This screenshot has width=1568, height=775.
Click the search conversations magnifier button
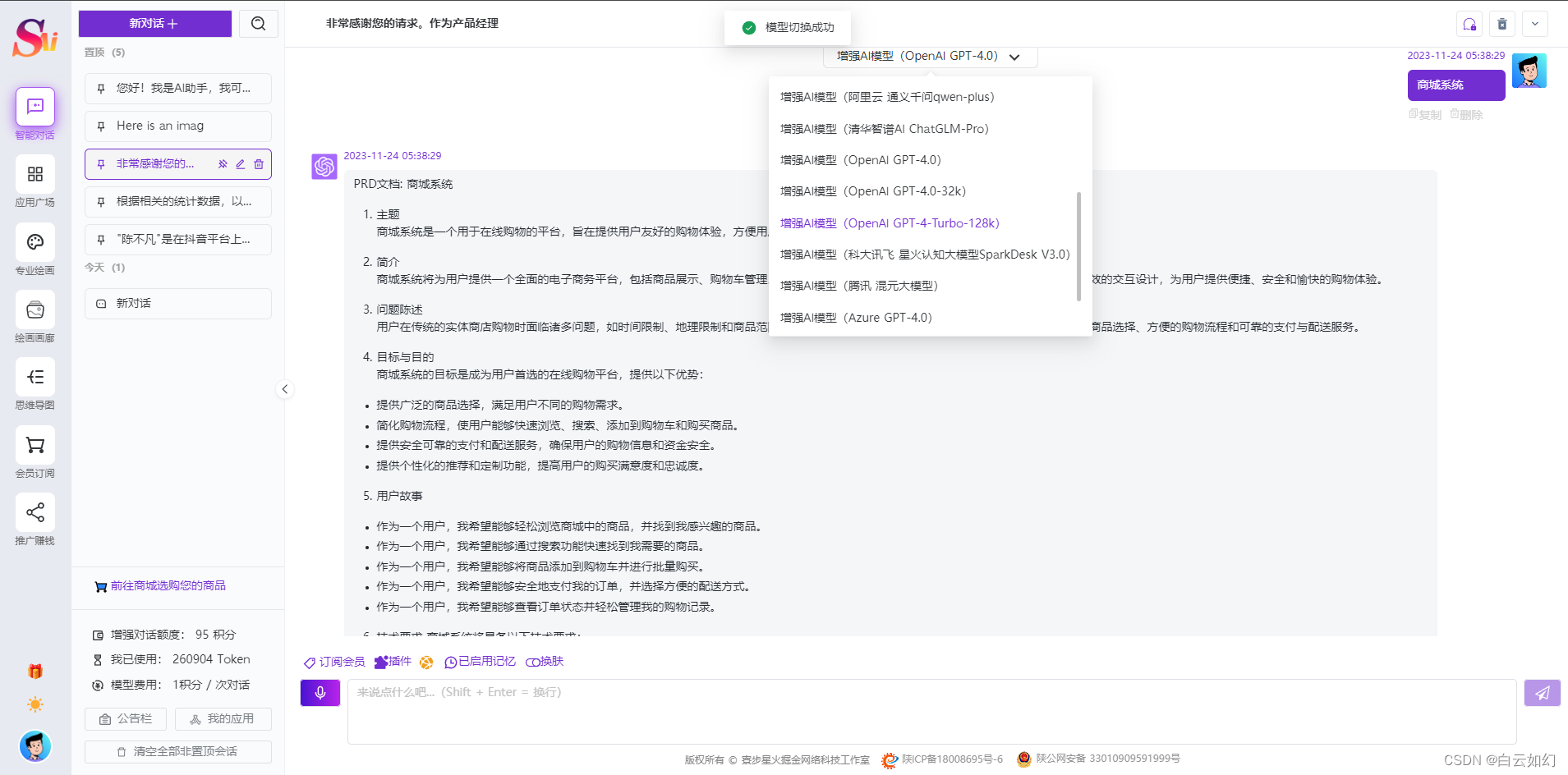click(x=258, y=24)
